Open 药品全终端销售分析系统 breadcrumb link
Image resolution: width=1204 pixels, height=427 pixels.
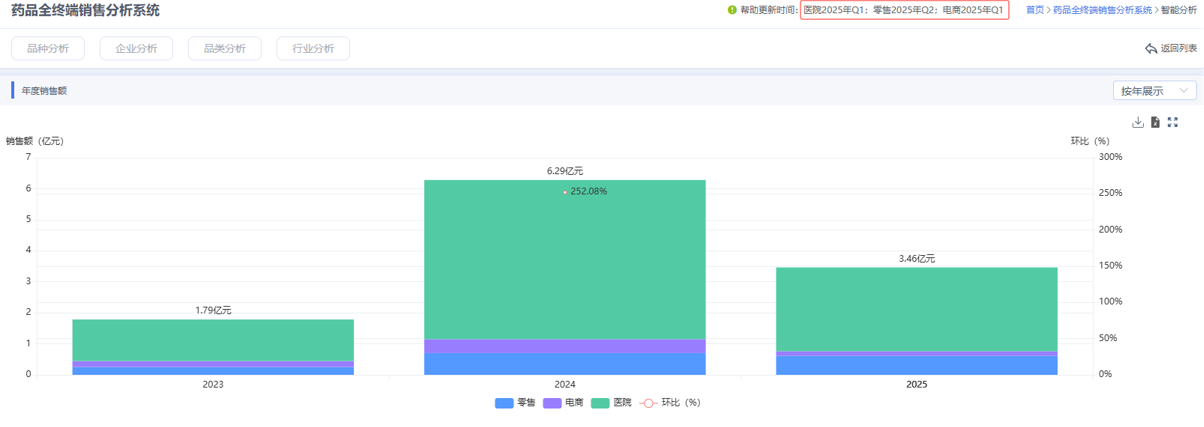coord(1103,10)
